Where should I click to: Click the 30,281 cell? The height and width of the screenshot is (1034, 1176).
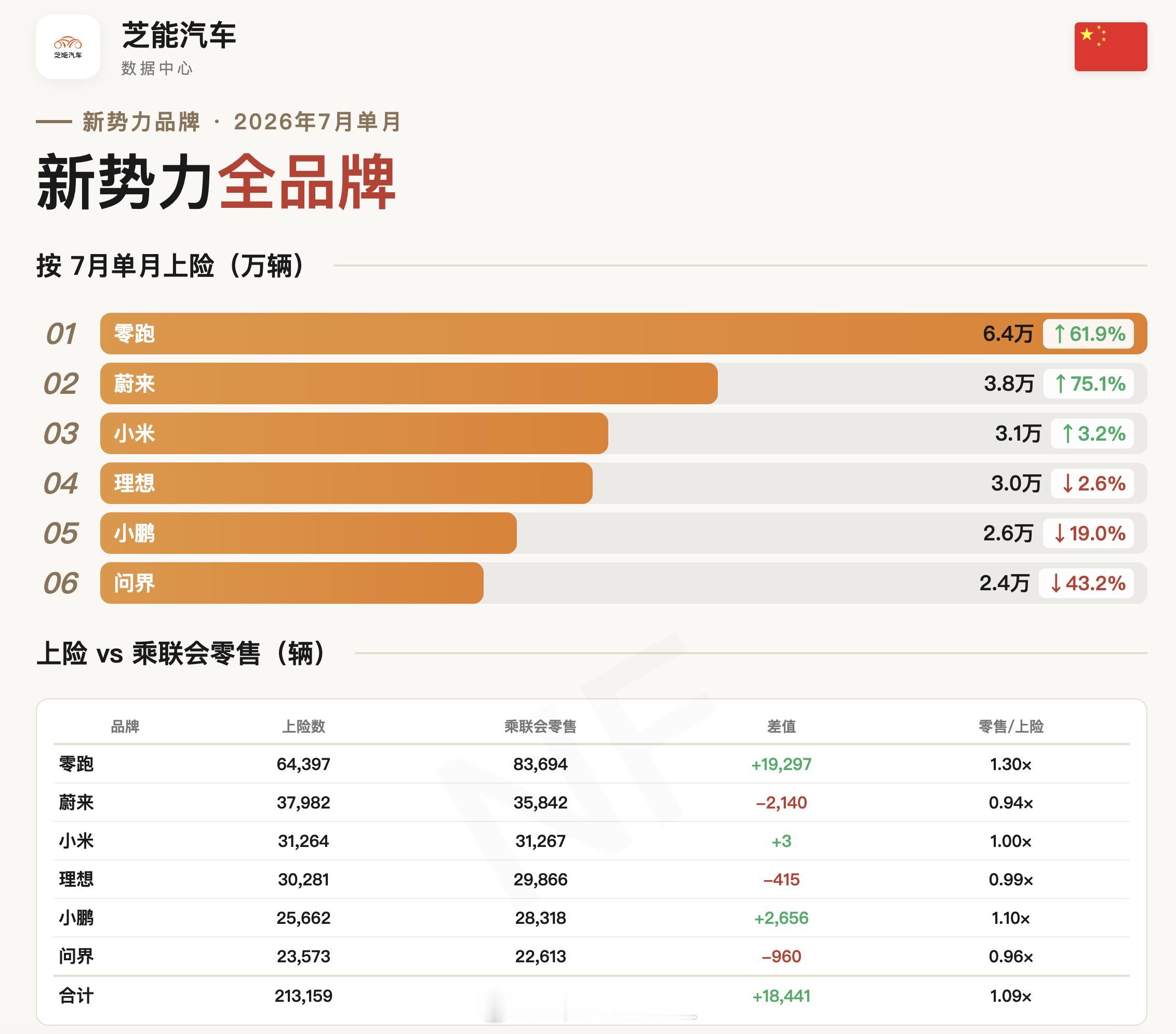point(303,879)
